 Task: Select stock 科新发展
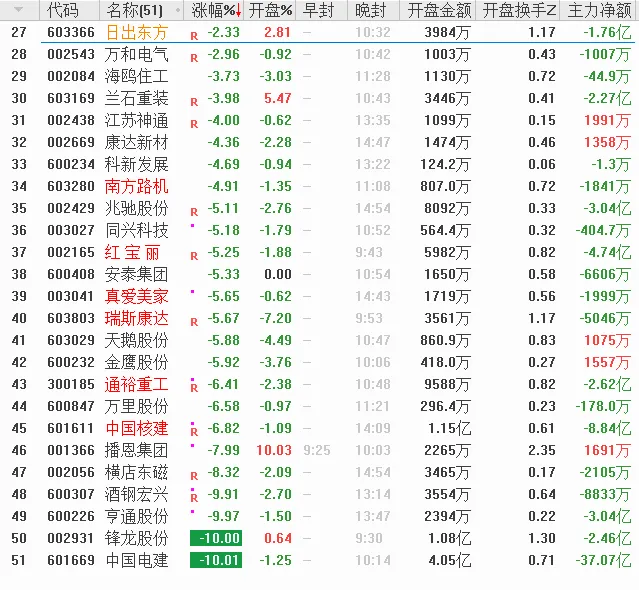point(137,164)
